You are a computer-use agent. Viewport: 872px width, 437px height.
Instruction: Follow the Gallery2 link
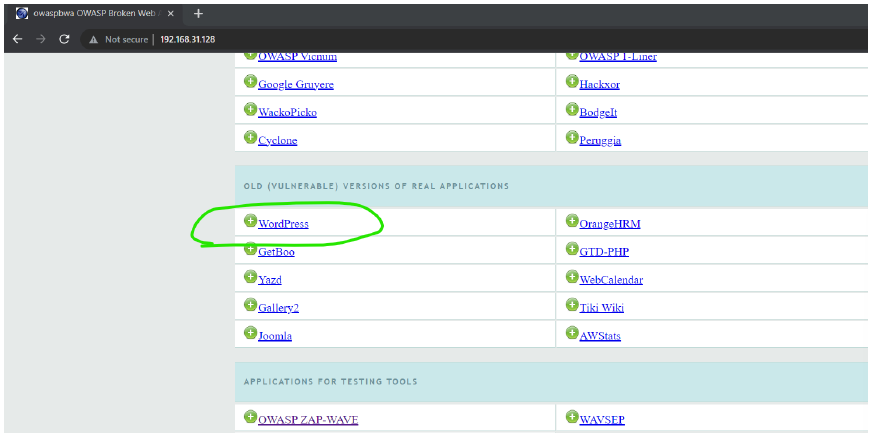pos(278,307)
